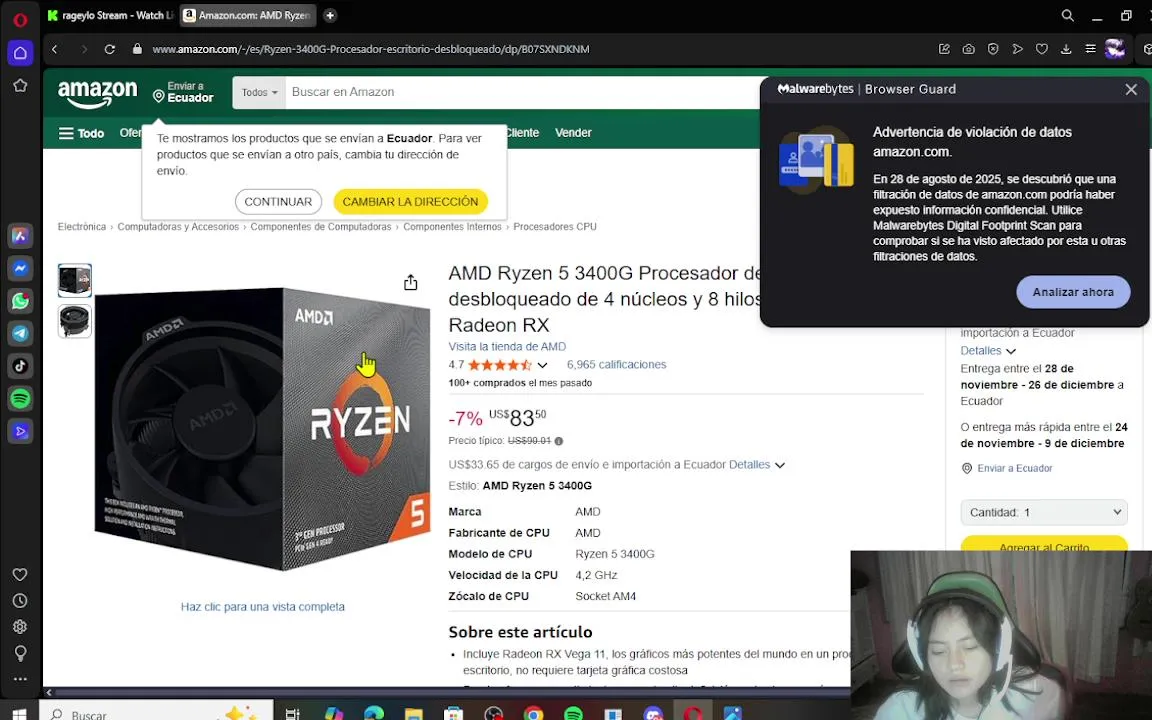Viewport: 1152px width, 720px height.
Task: Open Spotify in the Opera sidebar
Action: point(20,398)
